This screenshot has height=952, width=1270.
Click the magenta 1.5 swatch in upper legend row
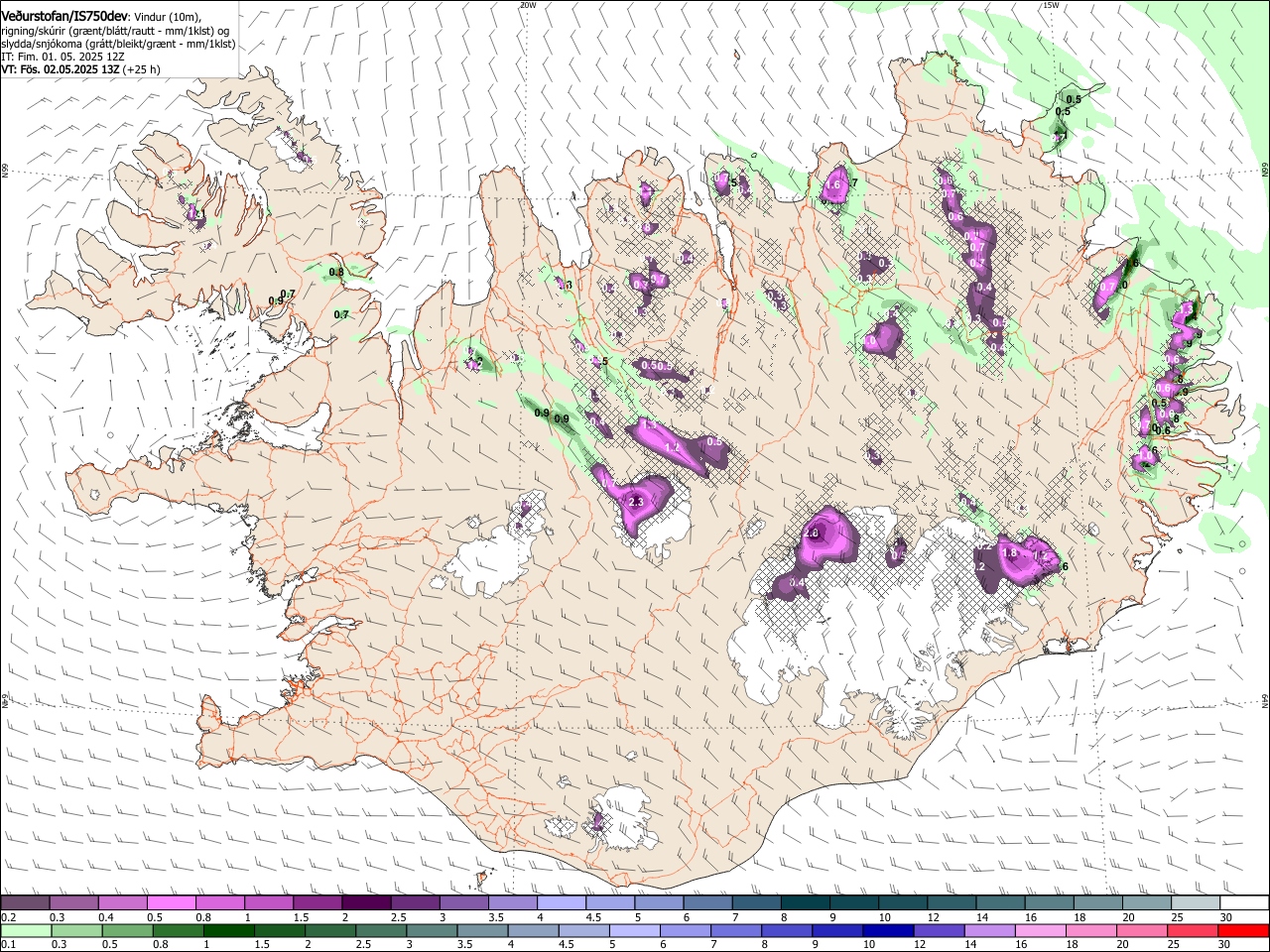[317, 903]
